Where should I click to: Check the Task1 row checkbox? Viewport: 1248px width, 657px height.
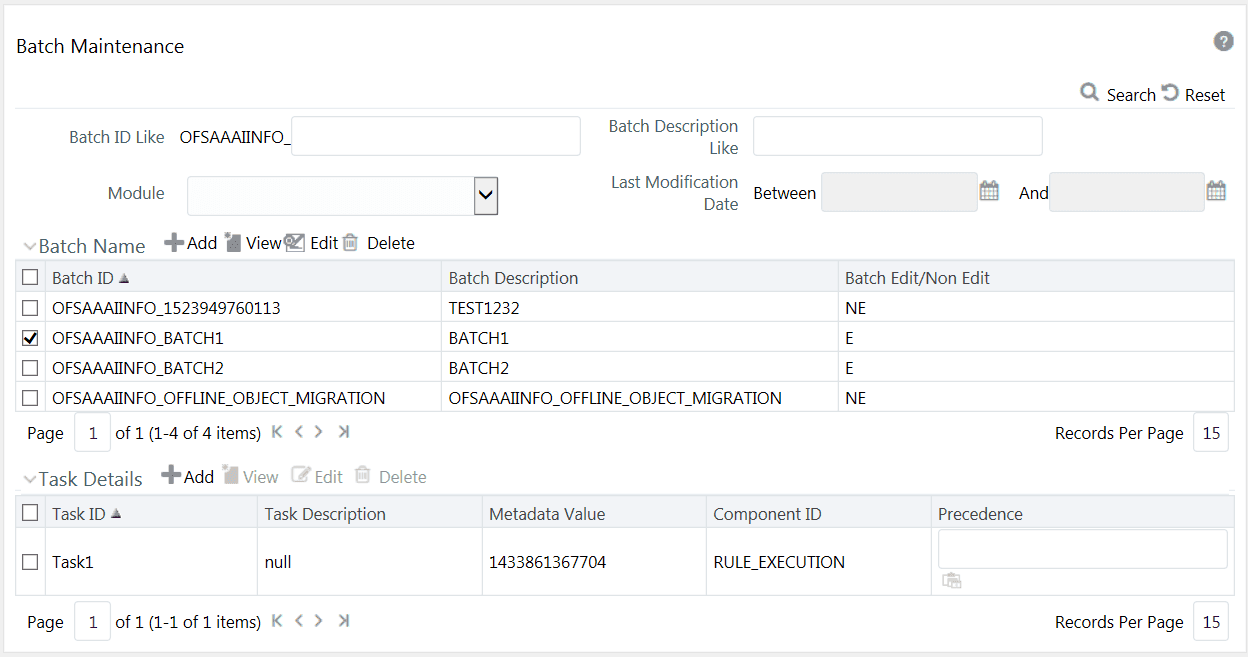point(30,562)
